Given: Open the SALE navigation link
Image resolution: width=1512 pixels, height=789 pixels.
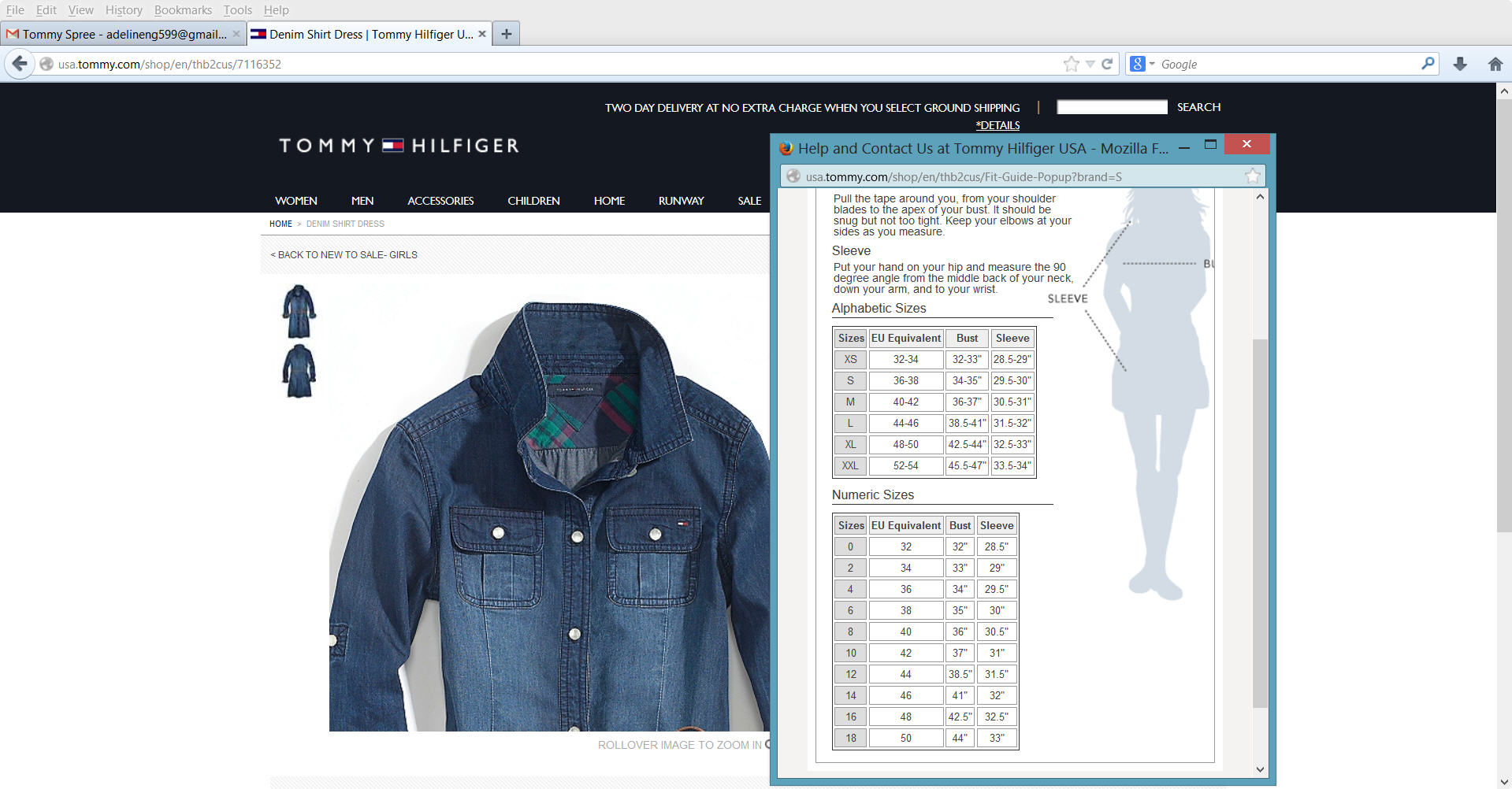Looking at the screenshot, I should 749,201.
